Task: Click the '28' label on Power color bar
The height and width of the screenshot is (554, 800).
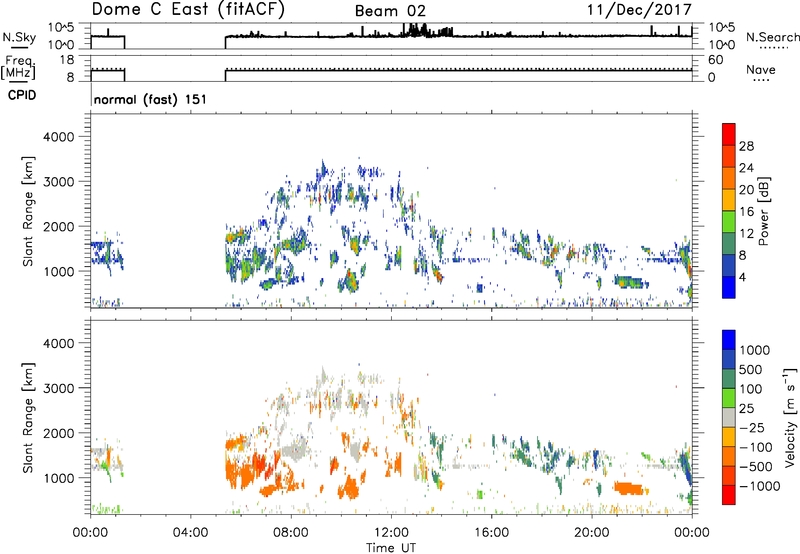Action: pyautogui.click(x=746, y=146)
